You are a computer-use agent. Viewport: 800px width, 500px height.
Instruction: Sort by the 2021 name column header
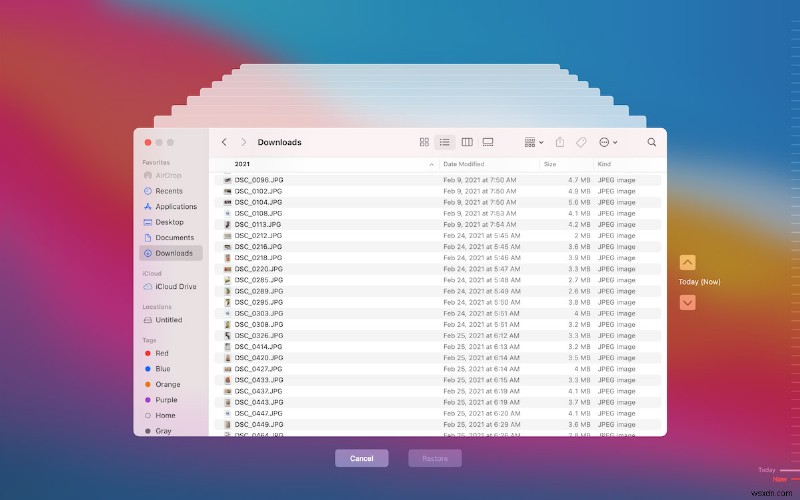[x=242, y=164]
